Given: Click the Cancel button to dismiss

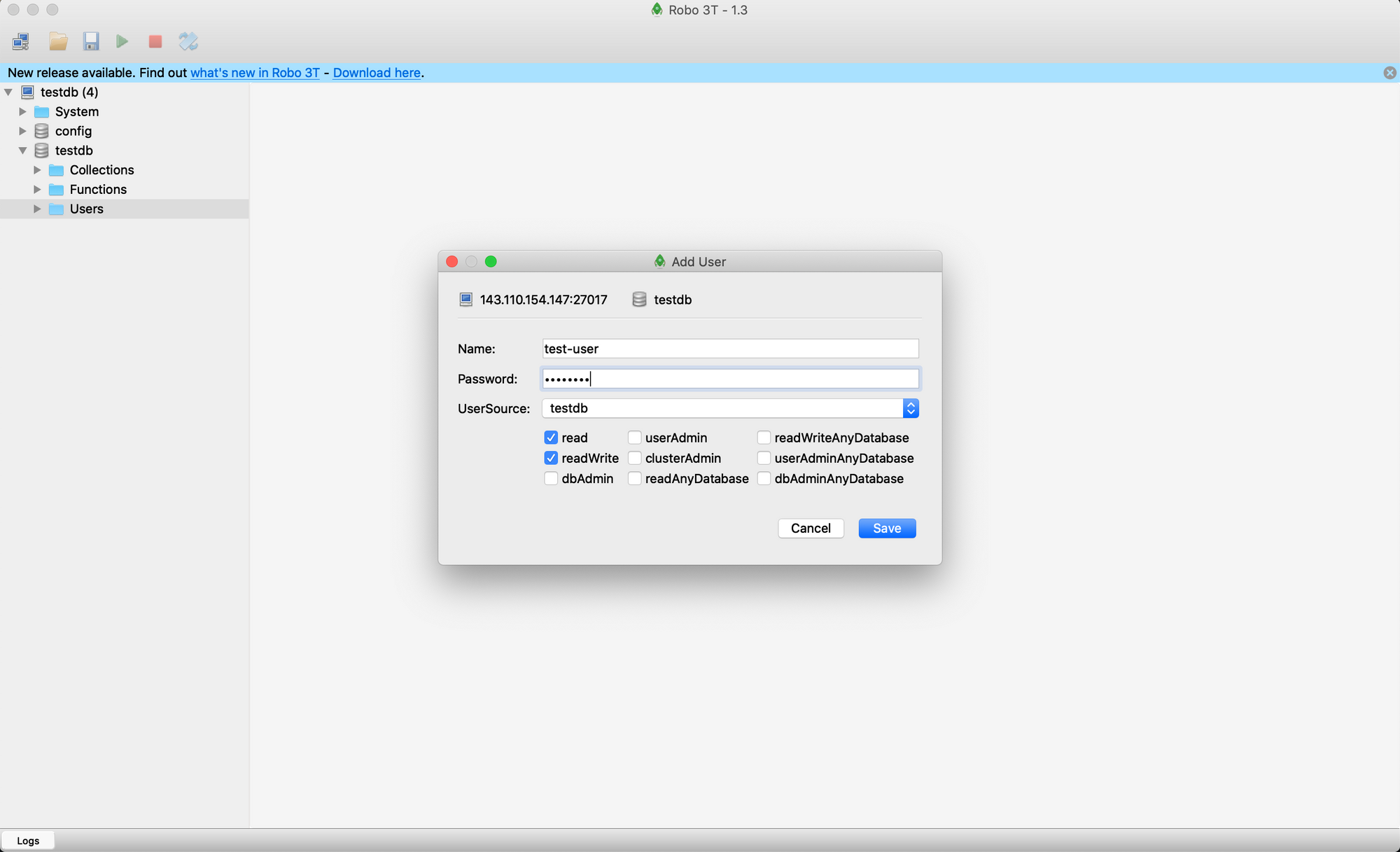Looking at the screenshot, I should 810,528.
